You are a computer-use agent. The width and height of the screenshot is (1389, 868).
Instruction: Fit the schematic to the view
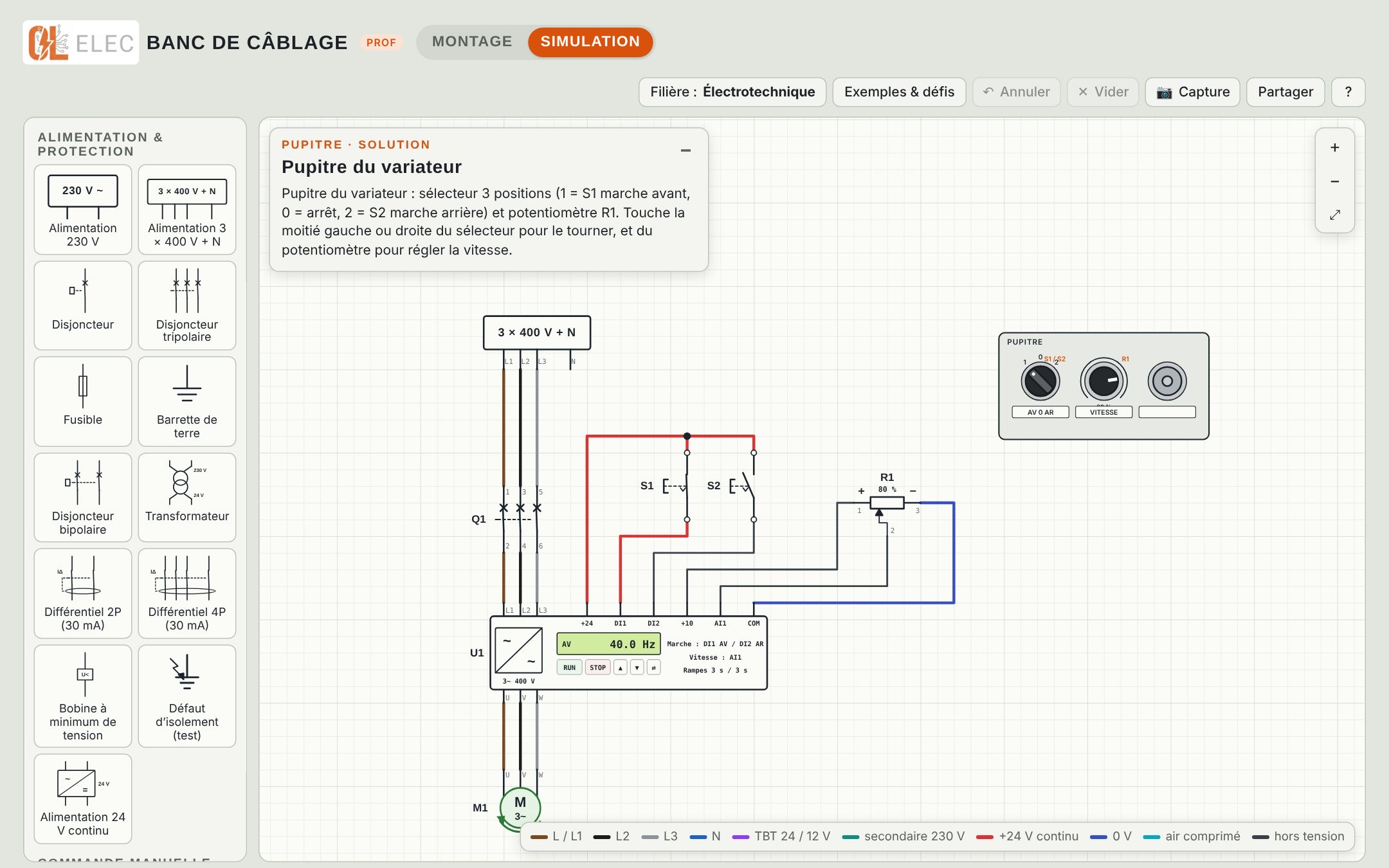pos(1335,215)
